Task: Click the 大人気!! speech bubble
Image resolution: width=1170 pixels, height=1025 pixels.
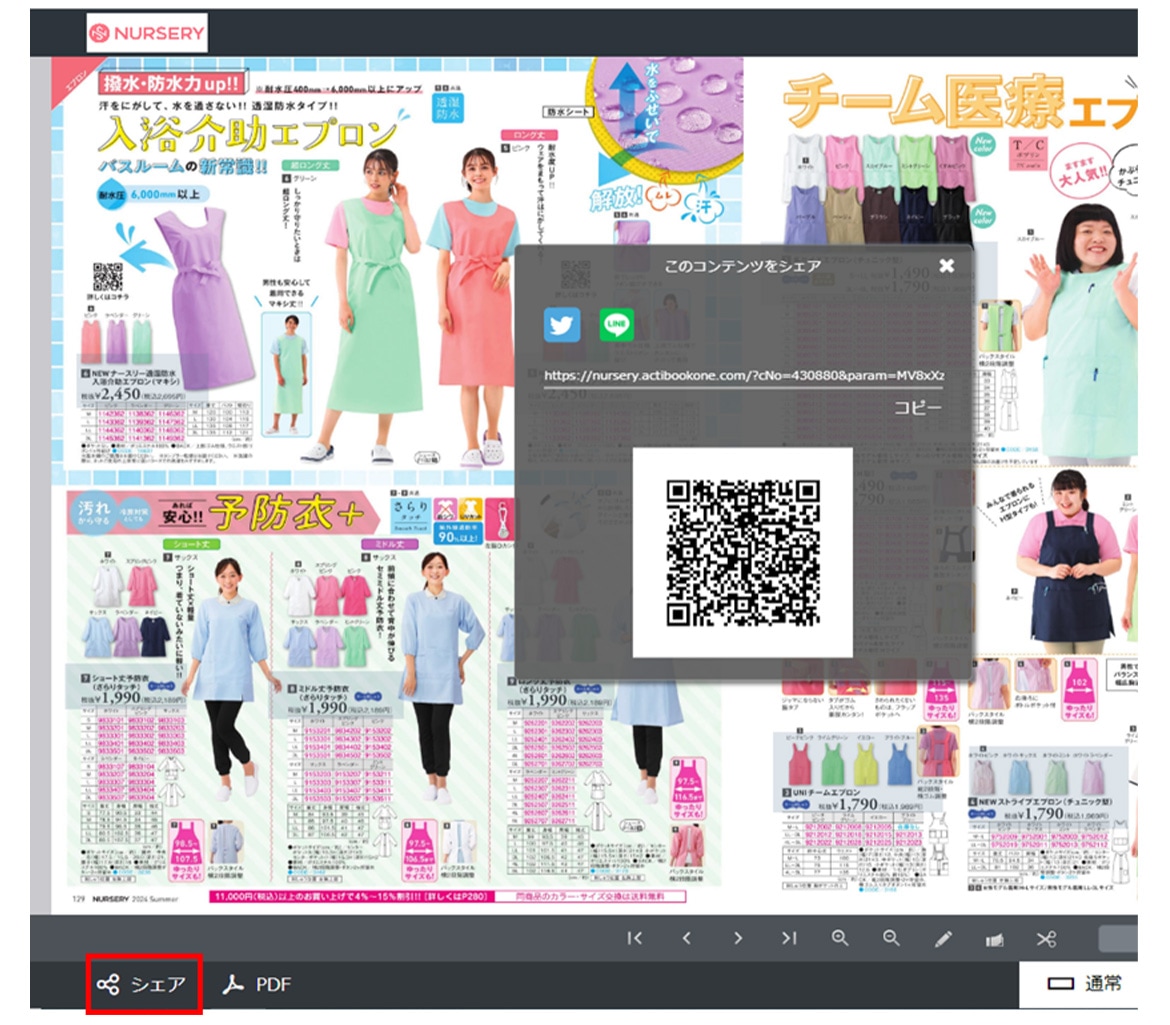Action: pyautogui.click(x=1079, y=172)
